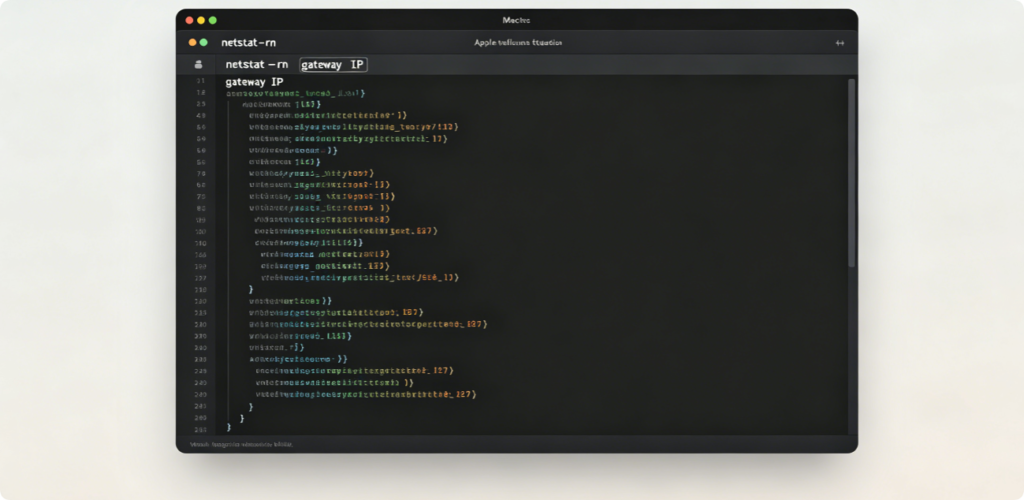Viewport: 1024px width, 500px height.
Task: Click the netstat -rn text before the boxed field
Action: [x=257, y=65]
